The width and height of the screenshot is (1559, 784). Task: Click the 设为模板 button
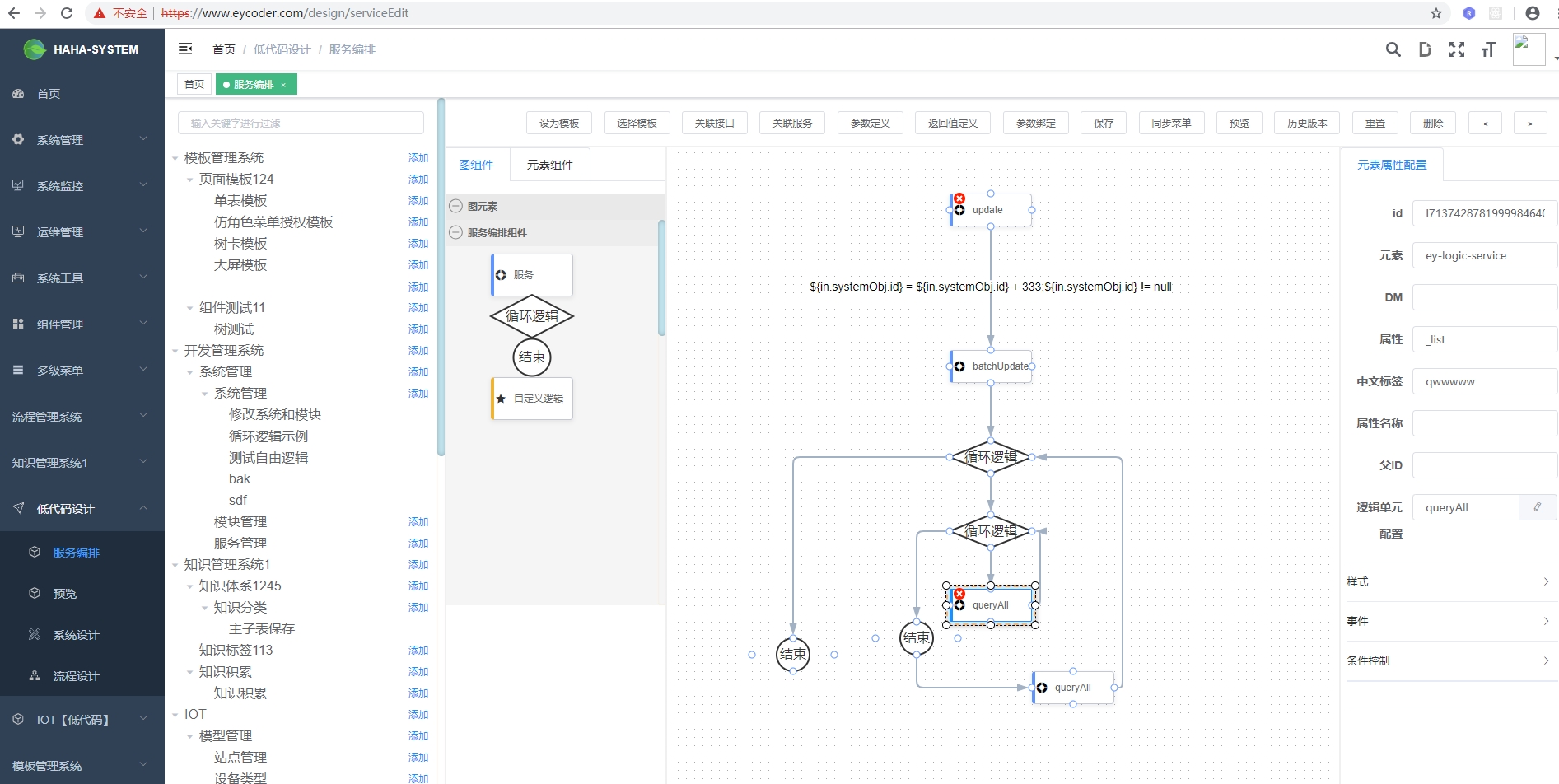(x=559, y=123)
